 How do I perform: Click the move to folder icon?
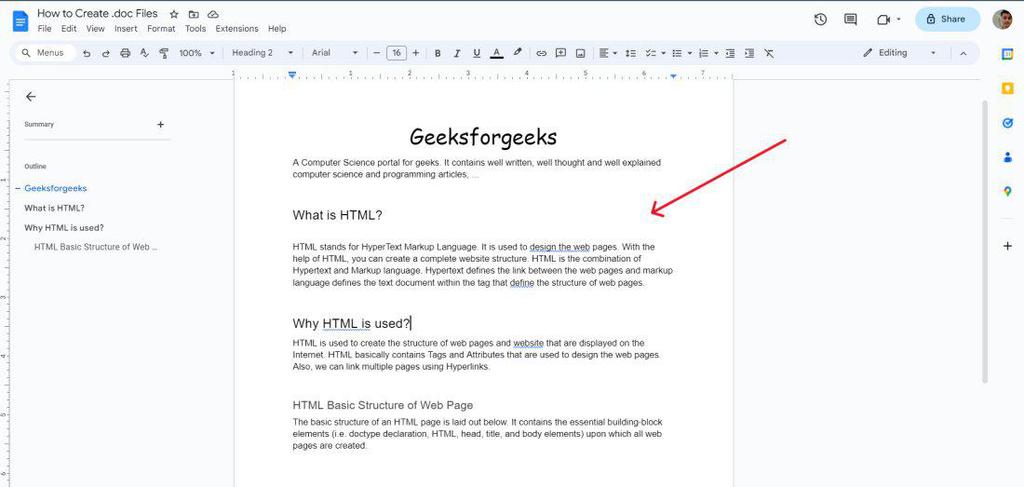[x=193, y=14]
